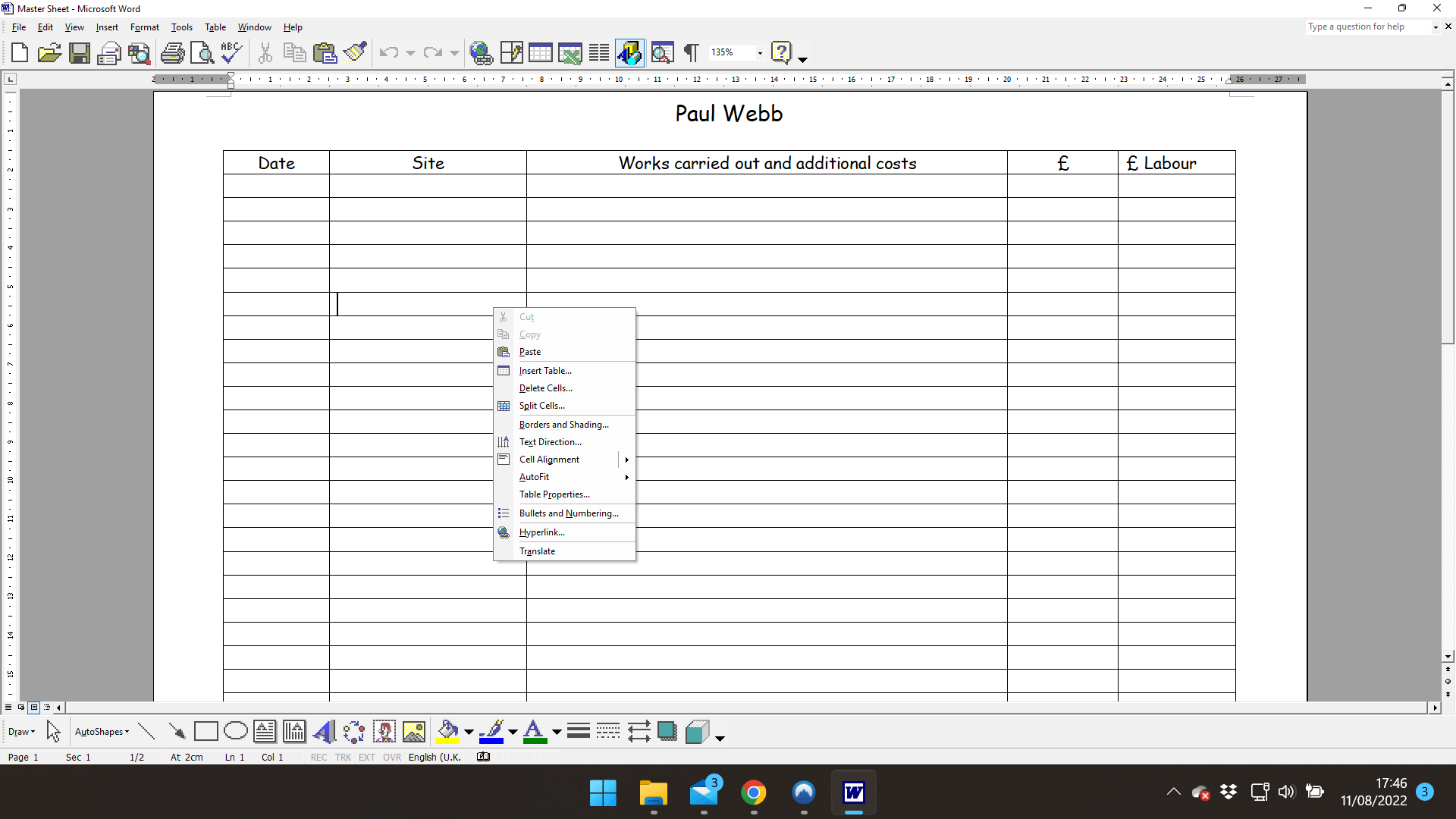Screen dimensions: 1456x819
Task: Toggle Show/Hide paragraph marks
Action: (691, 53)
